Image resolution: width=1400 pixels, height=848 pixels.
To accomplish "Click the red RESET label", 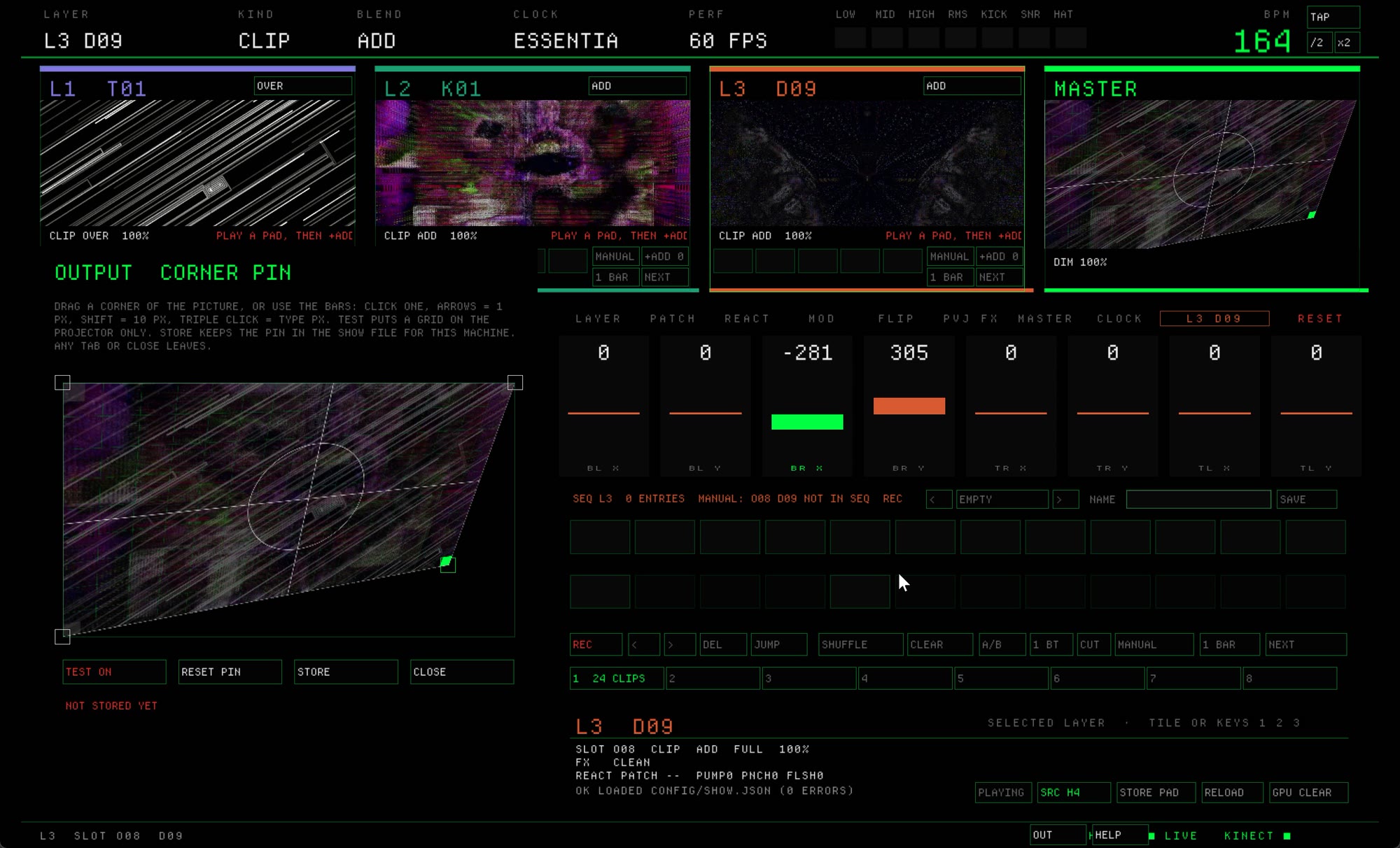I will [1320, 319].
